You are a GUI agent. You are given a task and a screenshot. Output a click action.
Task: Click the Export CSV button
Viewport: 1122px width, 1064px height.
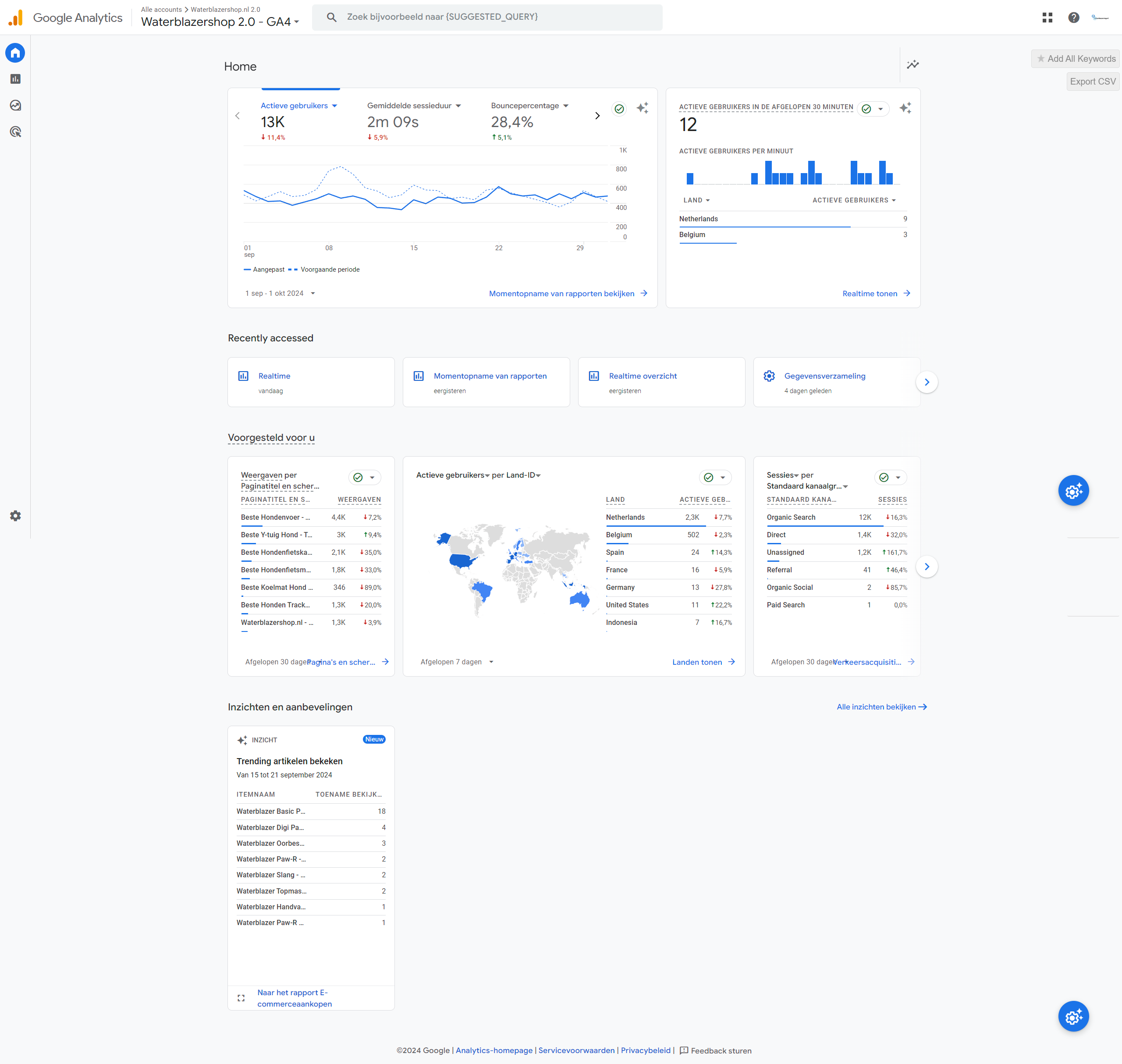1093,81
